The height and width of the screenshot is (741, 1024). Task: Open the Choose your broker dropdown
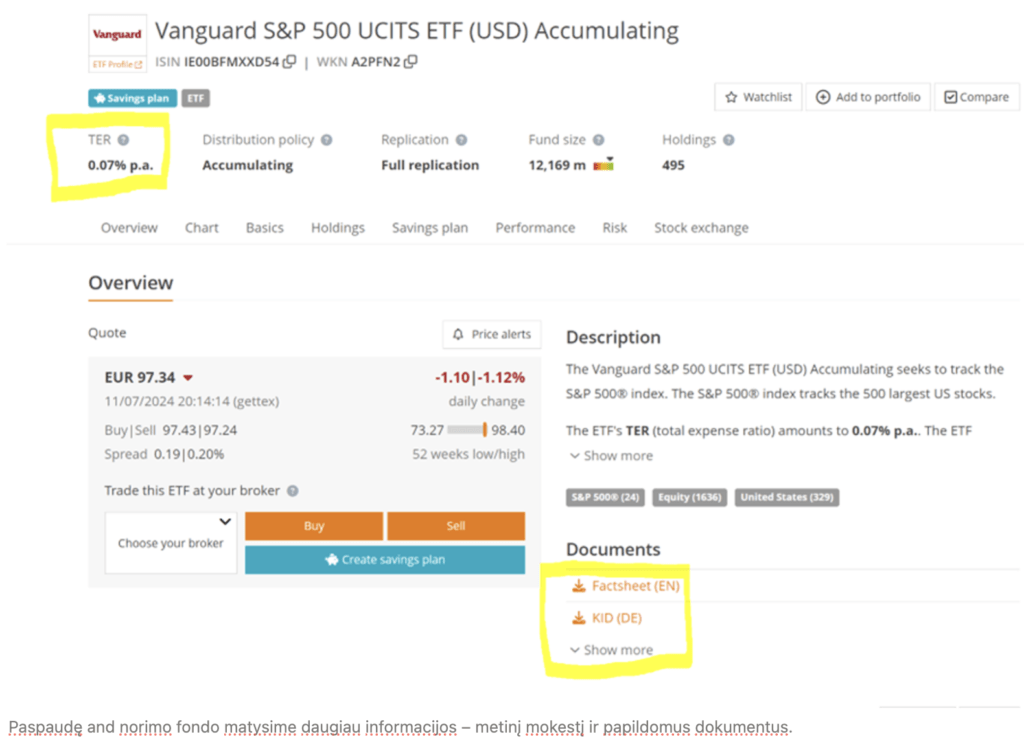pos(170,543)
